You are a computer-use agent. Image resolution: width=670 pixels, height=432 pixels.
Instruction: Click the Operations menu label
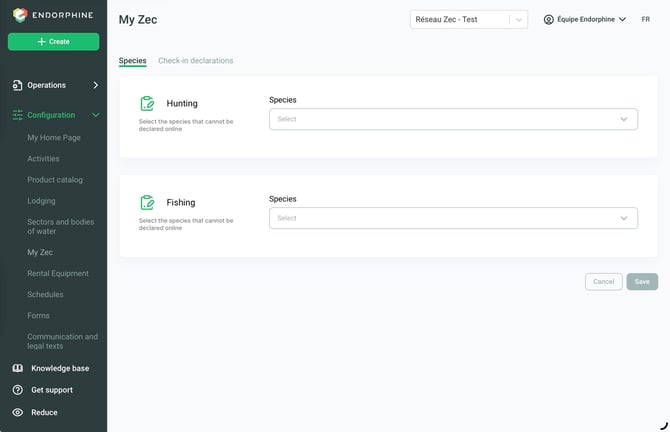click(47, 85)
